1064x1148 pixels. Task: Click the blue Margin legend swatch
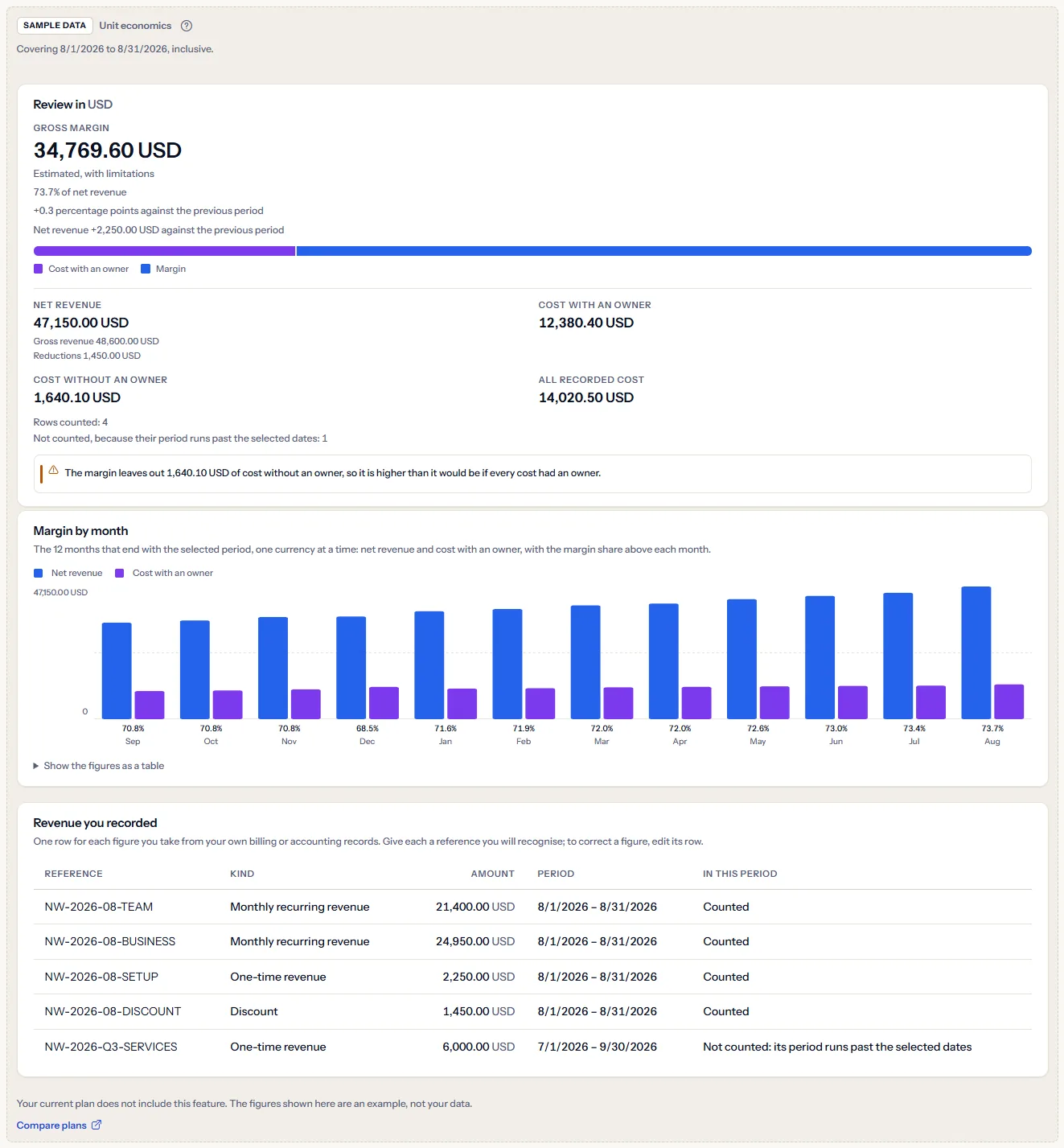coord(146,269)
